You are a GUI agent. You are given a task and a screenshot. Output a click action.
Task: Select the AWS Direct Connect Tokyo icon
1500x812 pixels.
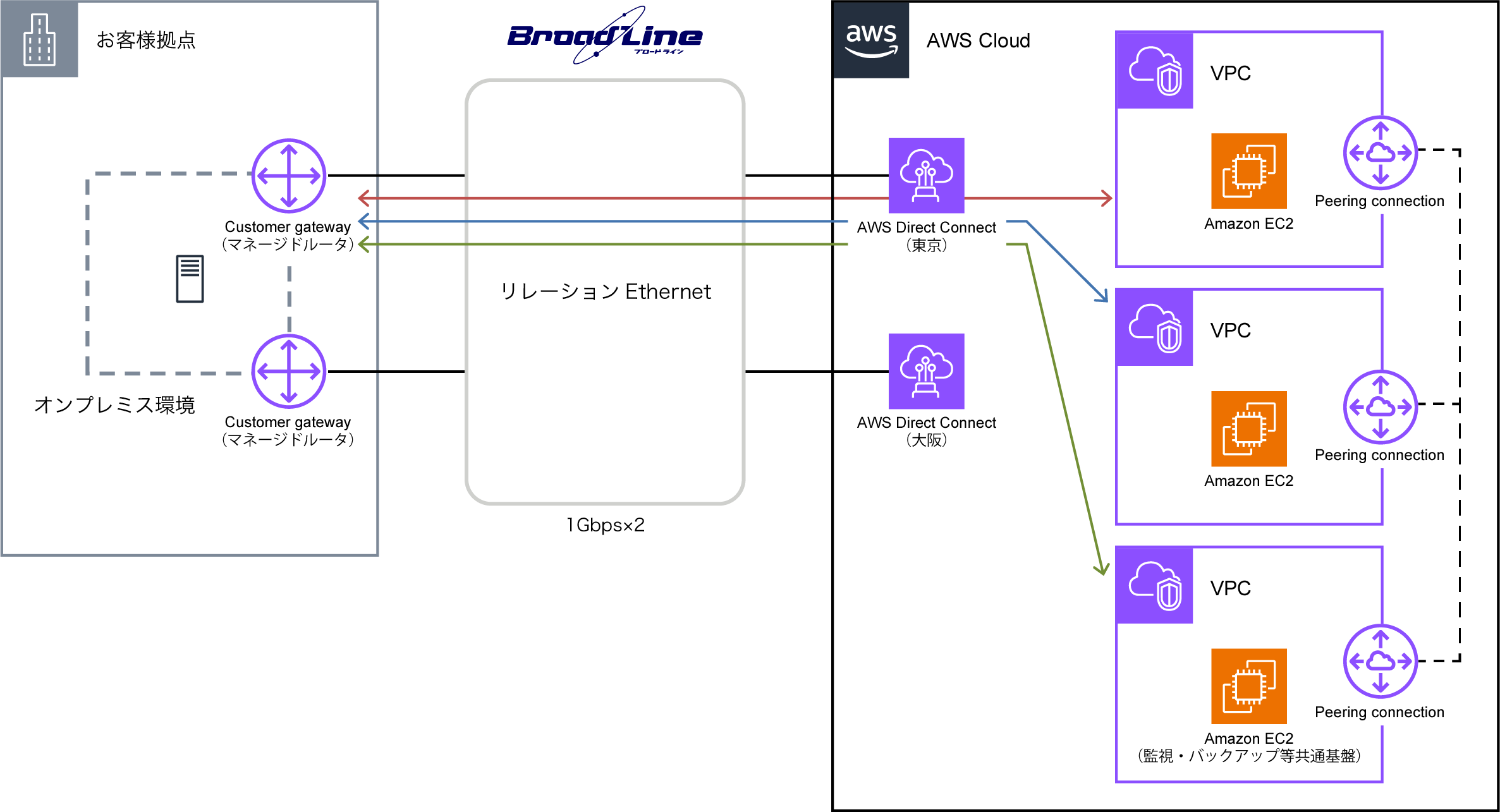coord(926,175)
